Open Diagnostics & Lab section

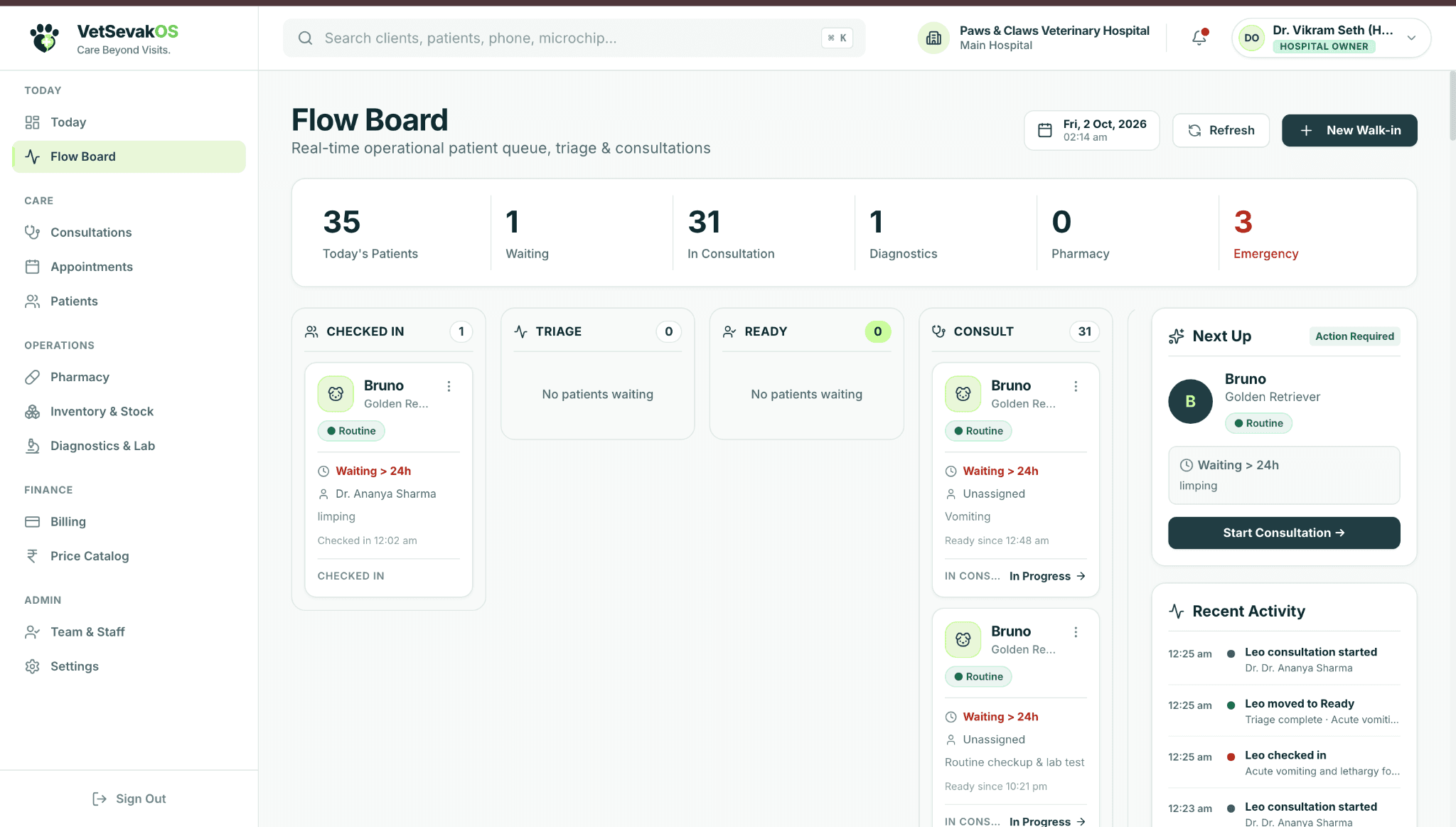click(x=129, y=446)
